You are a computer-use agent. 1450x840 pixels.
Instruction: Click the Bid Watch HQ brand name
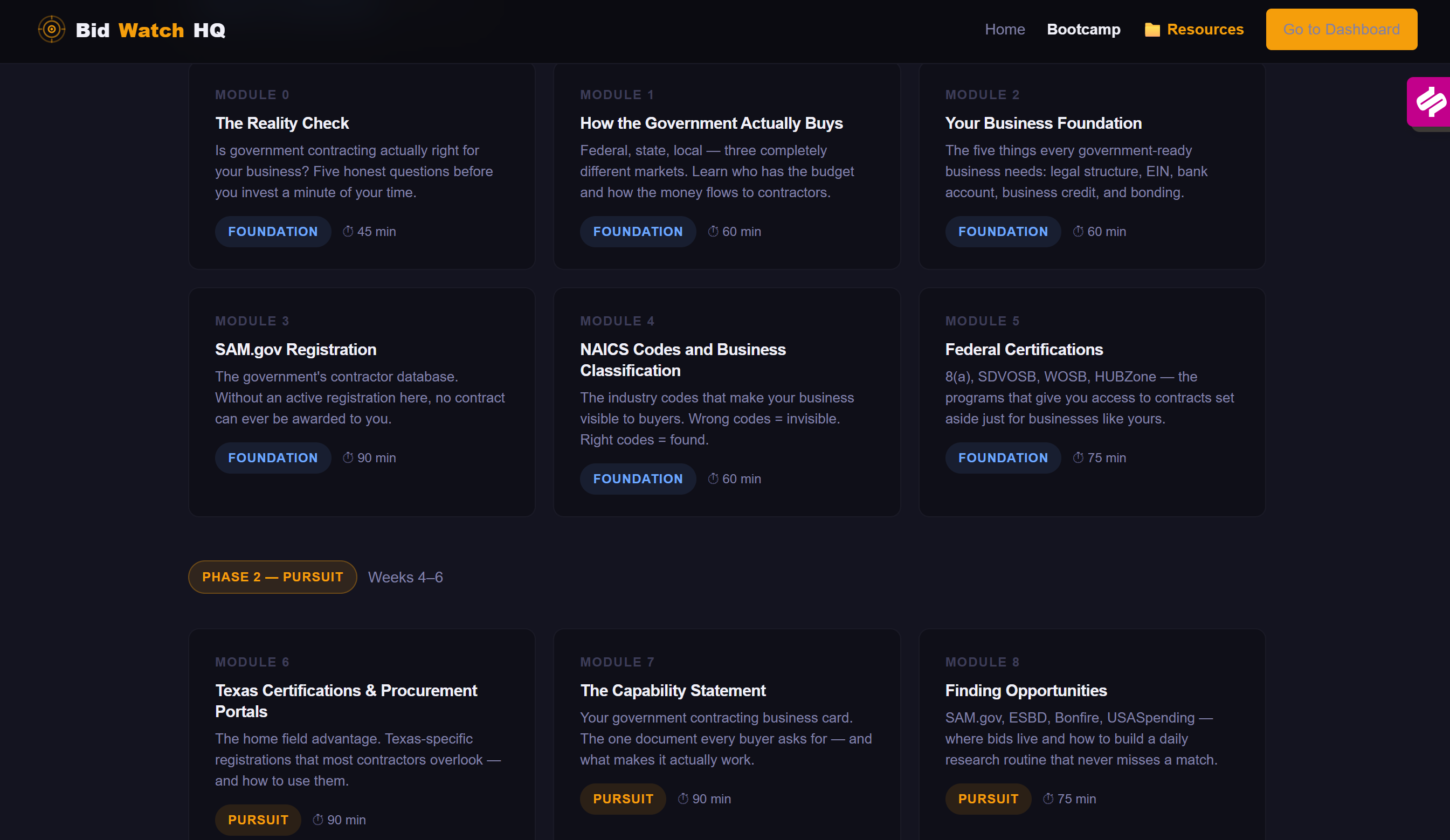click(150, 30)
